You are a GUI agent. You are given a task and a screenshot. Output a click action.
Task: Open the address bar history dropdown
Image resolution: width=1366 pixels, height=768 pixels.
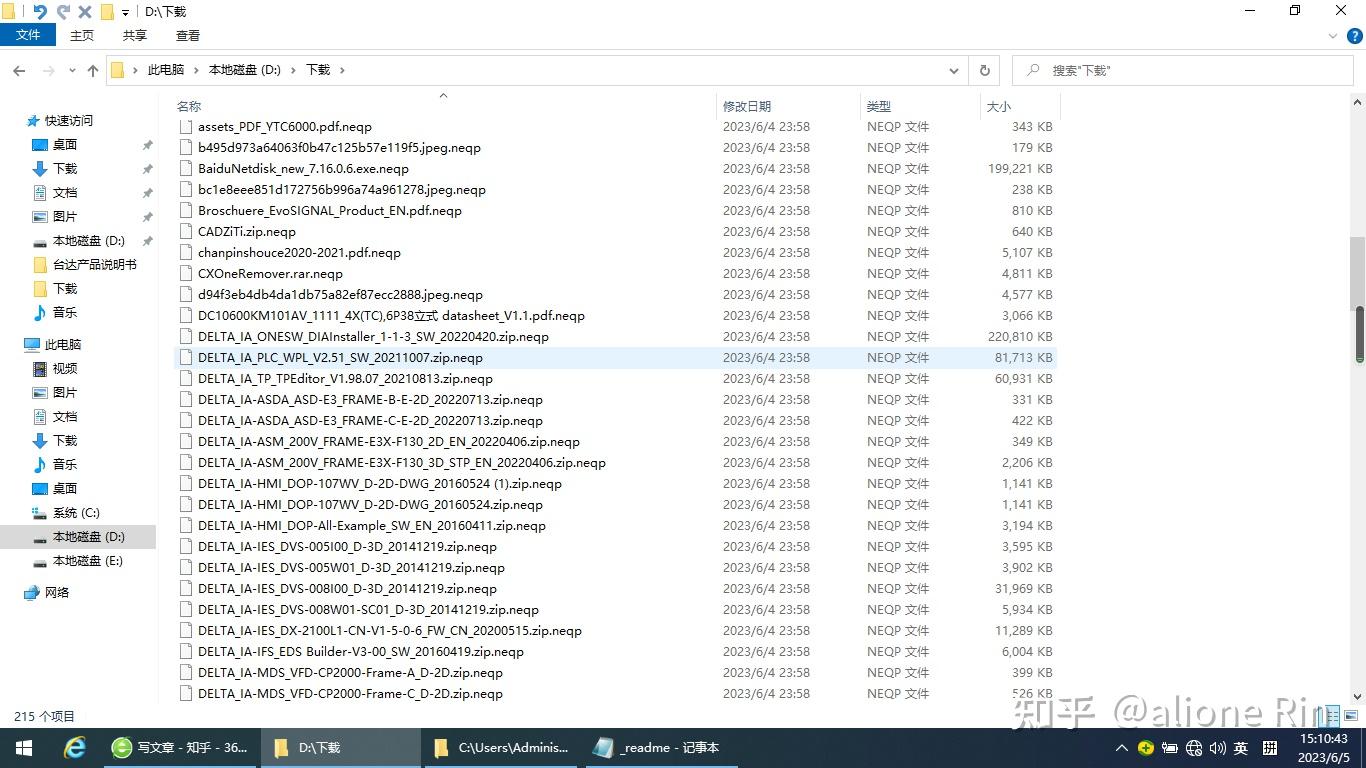click(x=954, y=71)
